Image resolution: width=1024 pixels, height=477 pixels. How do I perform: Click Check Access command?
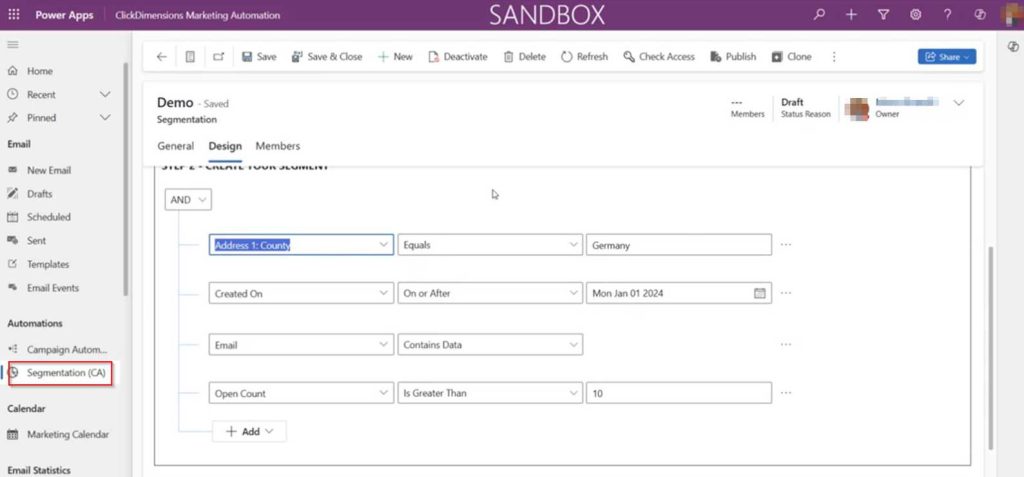659,57
